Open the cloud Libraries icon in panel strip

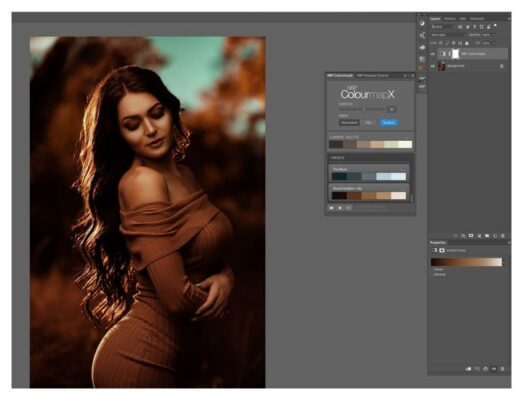(422, 47)
